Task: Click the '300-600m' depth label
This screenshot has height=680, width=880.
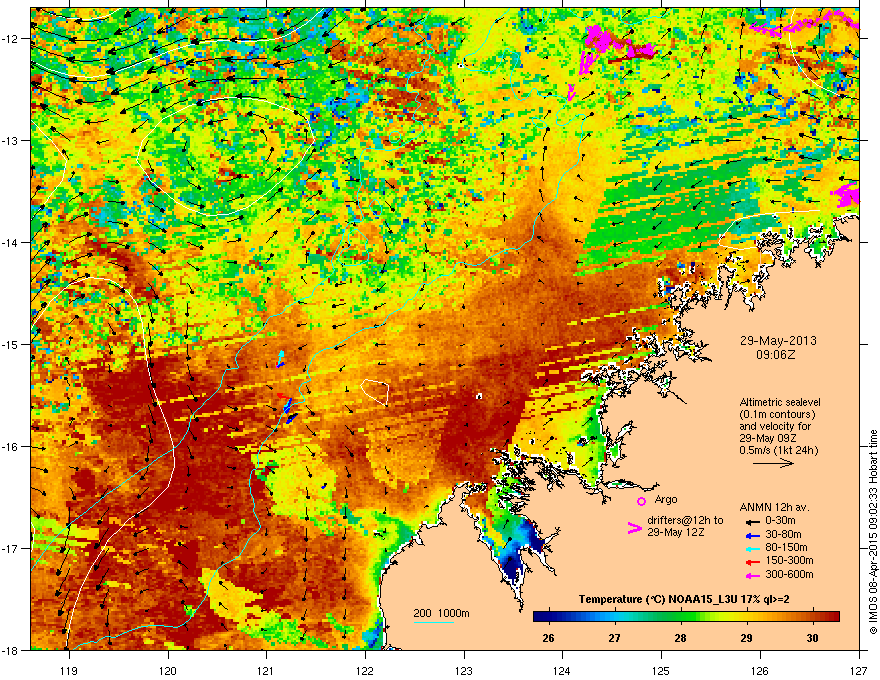Action: (789, 574)
